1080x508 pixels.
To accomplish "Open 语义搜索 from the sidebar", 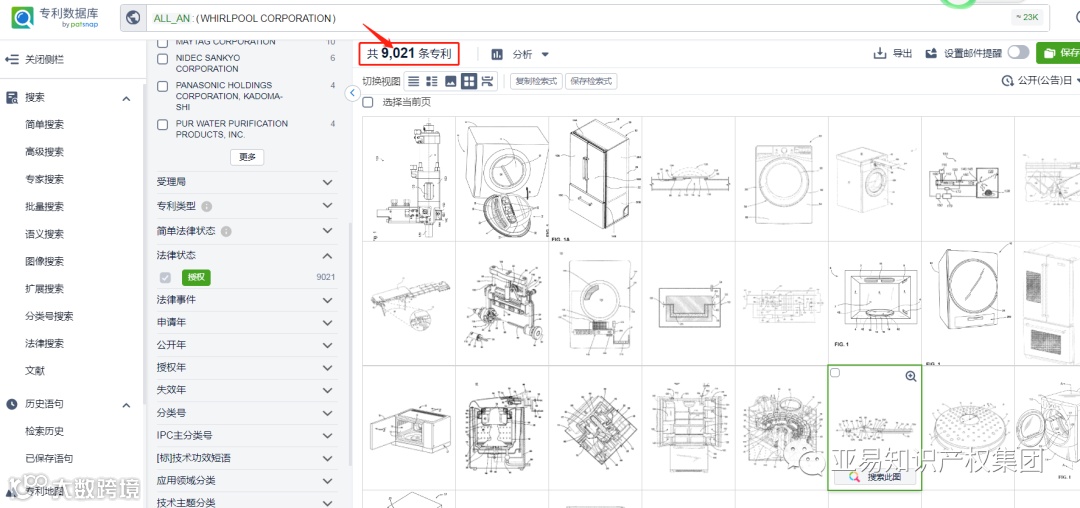I will (45, 234).
